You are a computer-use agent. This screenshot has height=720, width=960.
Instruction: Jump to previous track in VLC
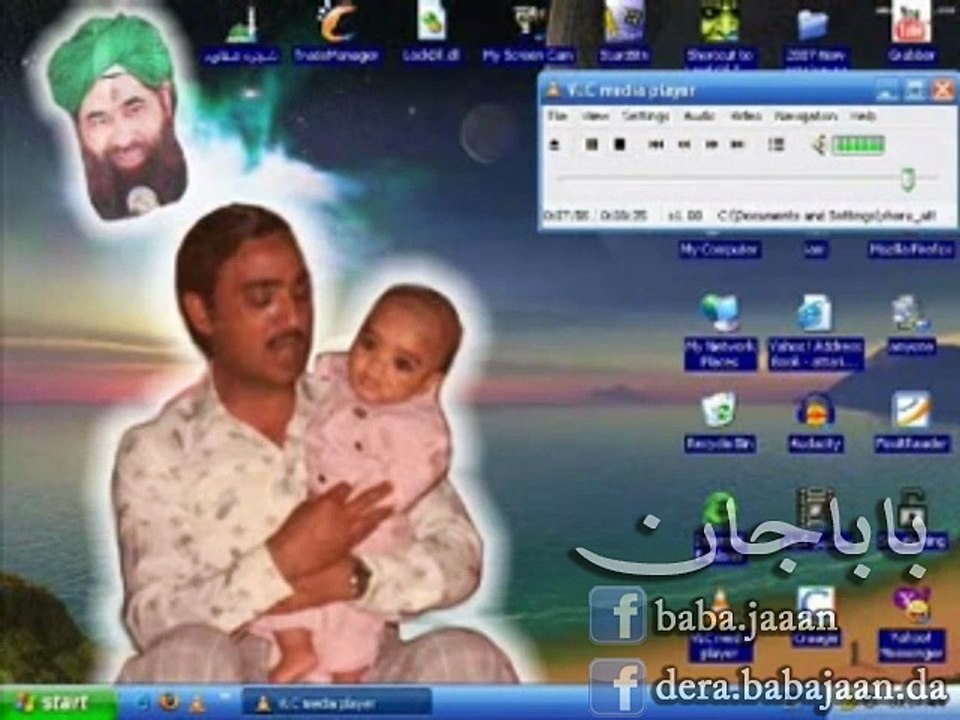point(656,144)
